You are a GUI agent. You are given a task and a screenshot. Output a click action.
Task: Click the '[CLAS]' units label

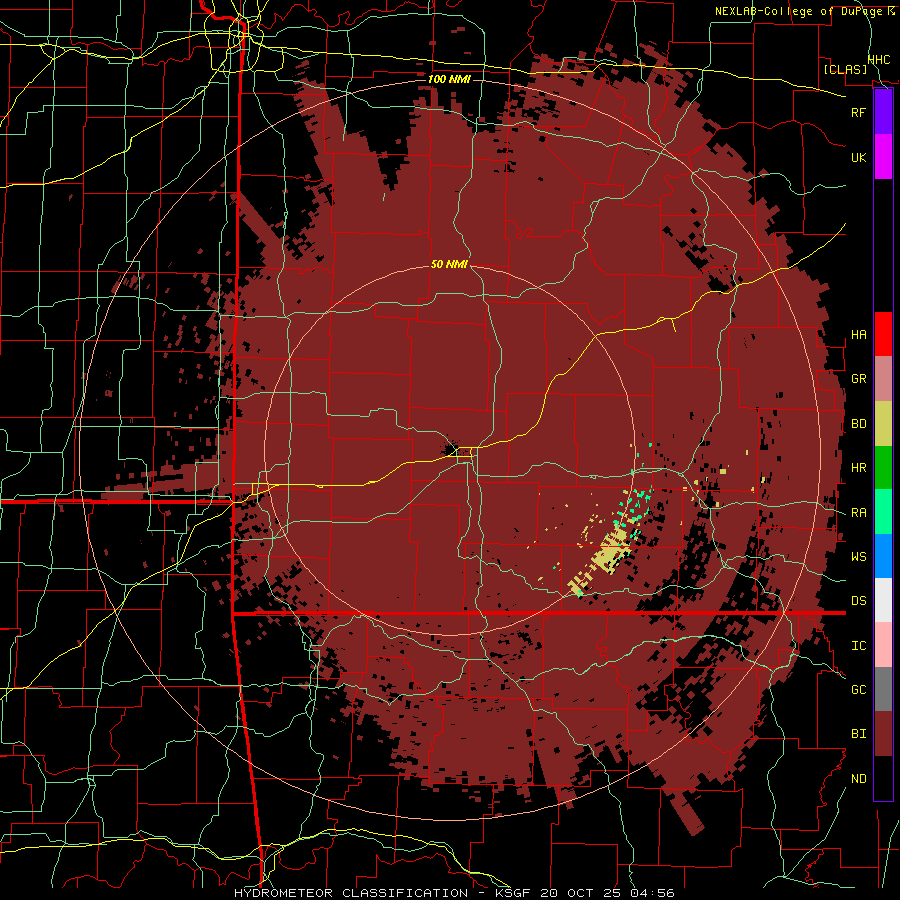point(845,69)
